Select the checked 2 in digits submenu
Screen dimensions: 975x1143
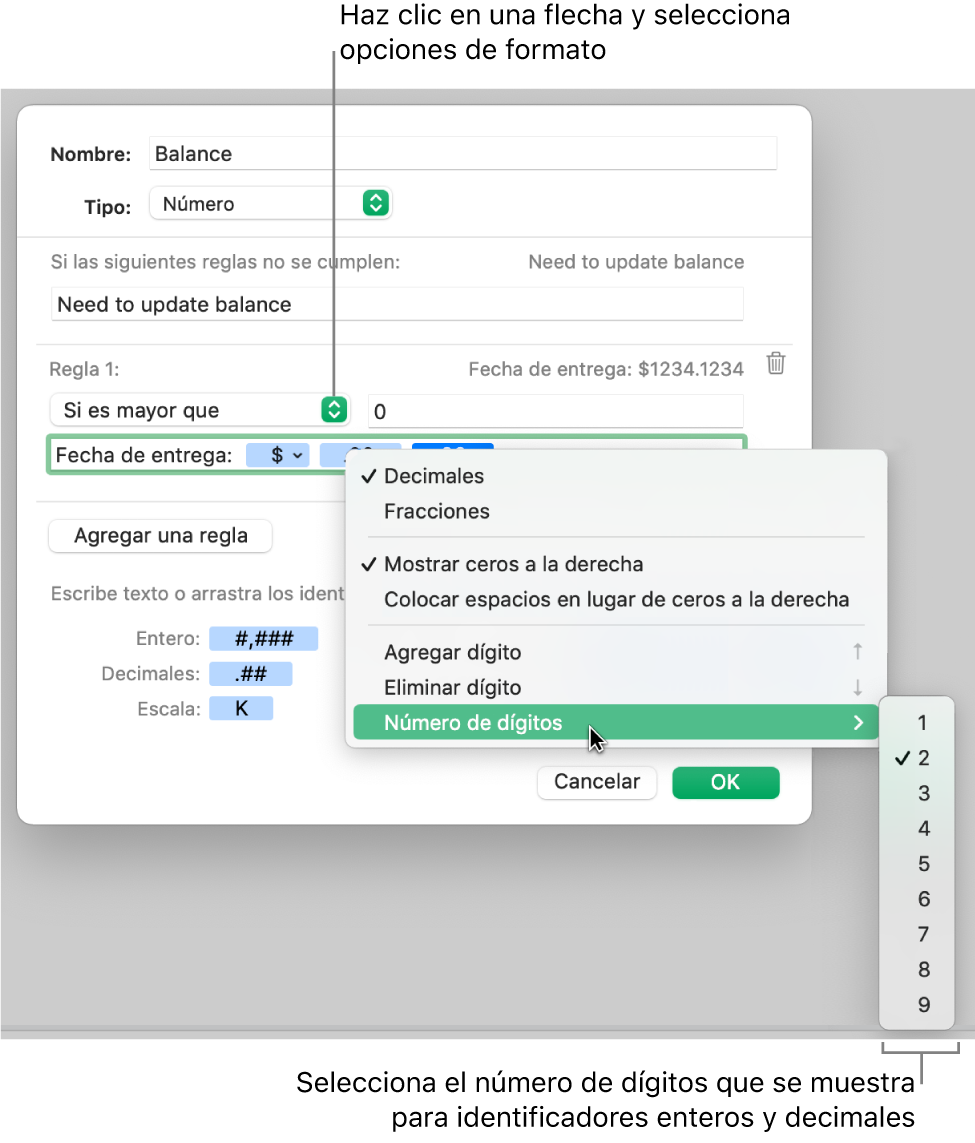pyautogui.click(x=917, y=758)
